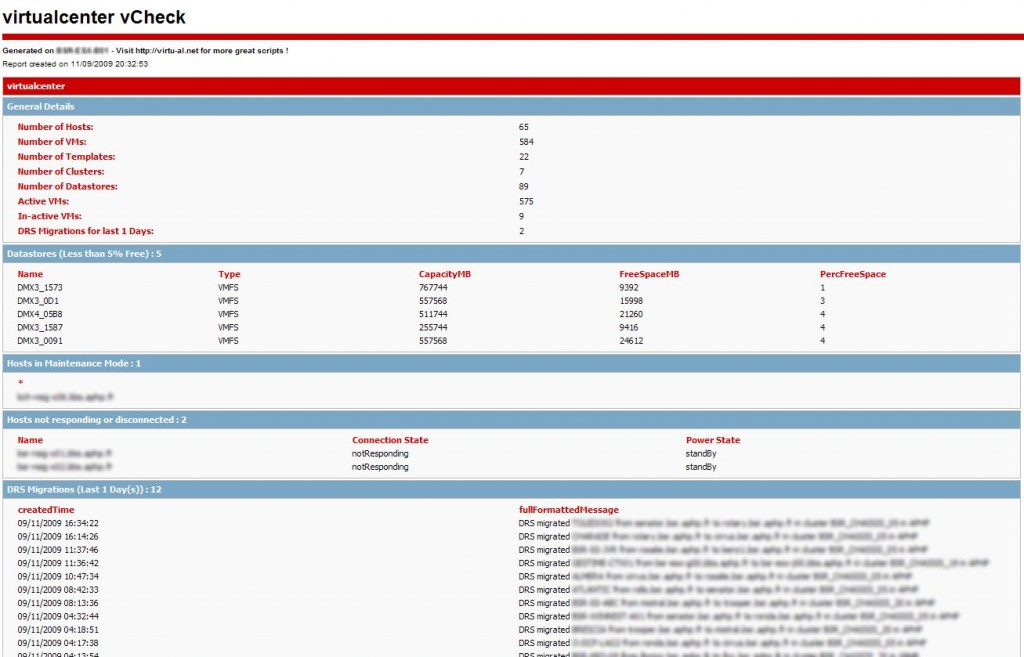Image resolution: width=1024 pixels, height=657 pixels.
Task: Click the CapacityMB column header
Action: [445, 274]
